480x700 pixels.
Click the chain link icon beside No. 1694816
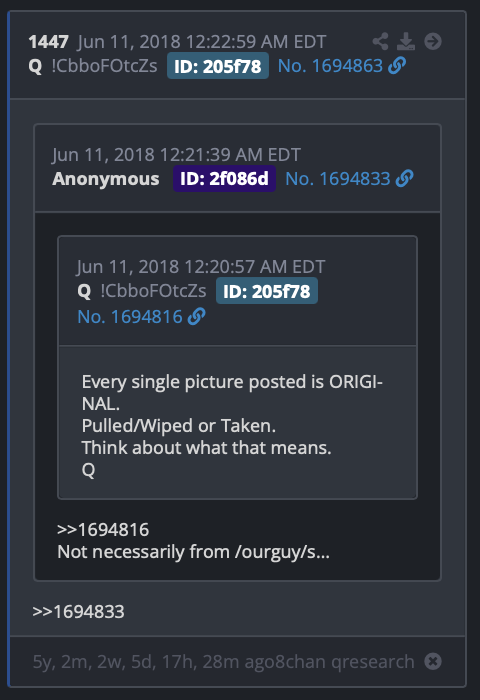click(x=196, y=317)
